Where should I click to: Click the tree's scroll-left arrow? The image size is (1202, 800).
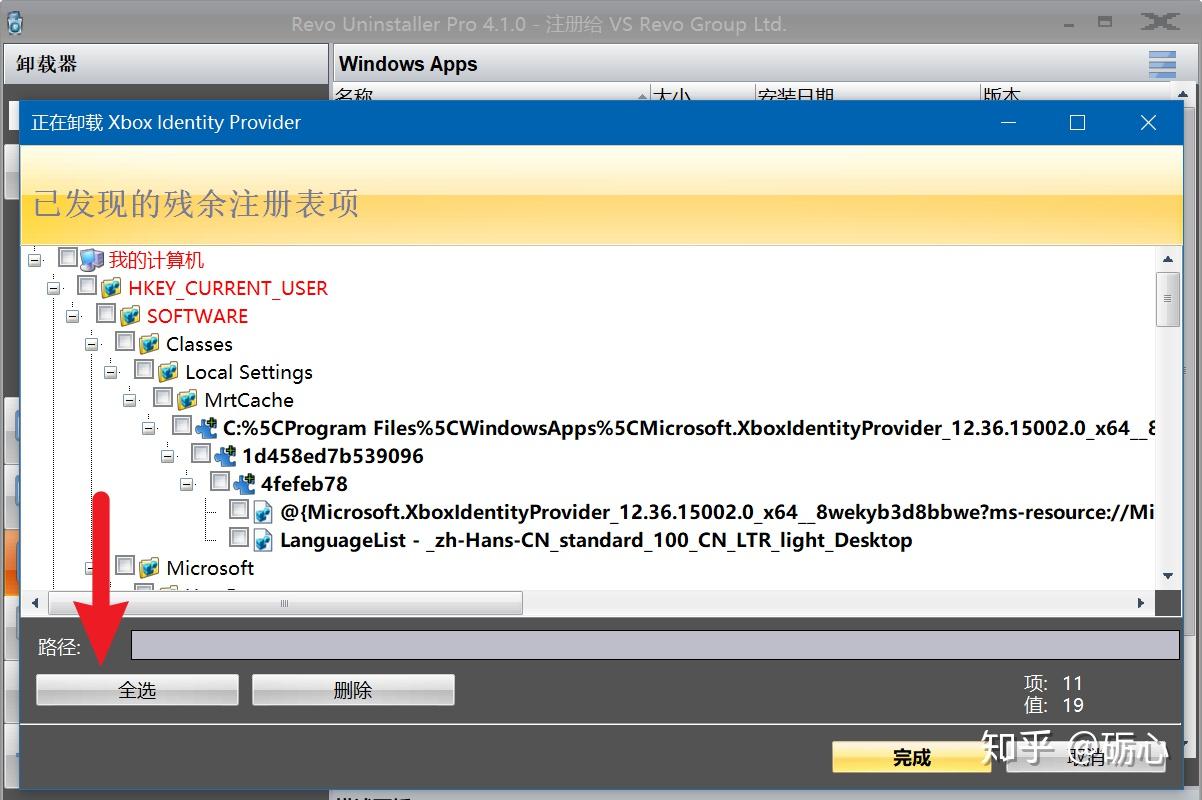click(35, 603)
